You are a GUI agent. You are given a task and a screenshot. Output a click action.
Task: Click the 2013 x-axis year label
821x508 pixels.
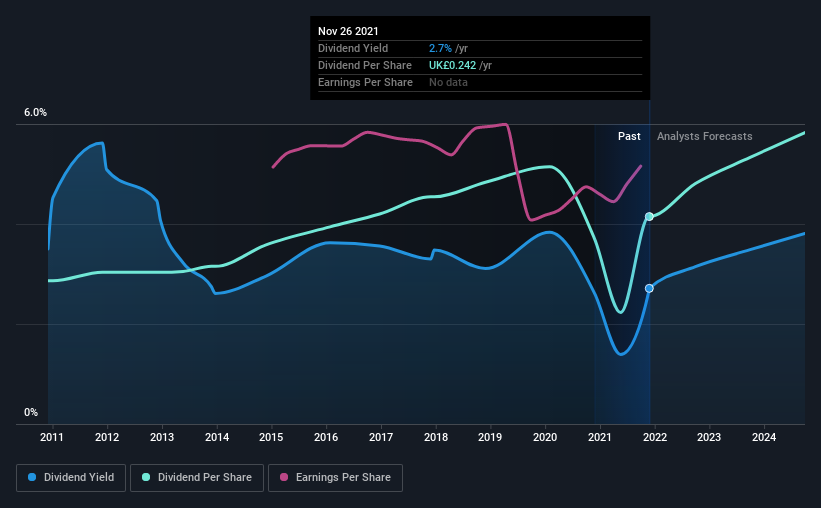[162, 437]
